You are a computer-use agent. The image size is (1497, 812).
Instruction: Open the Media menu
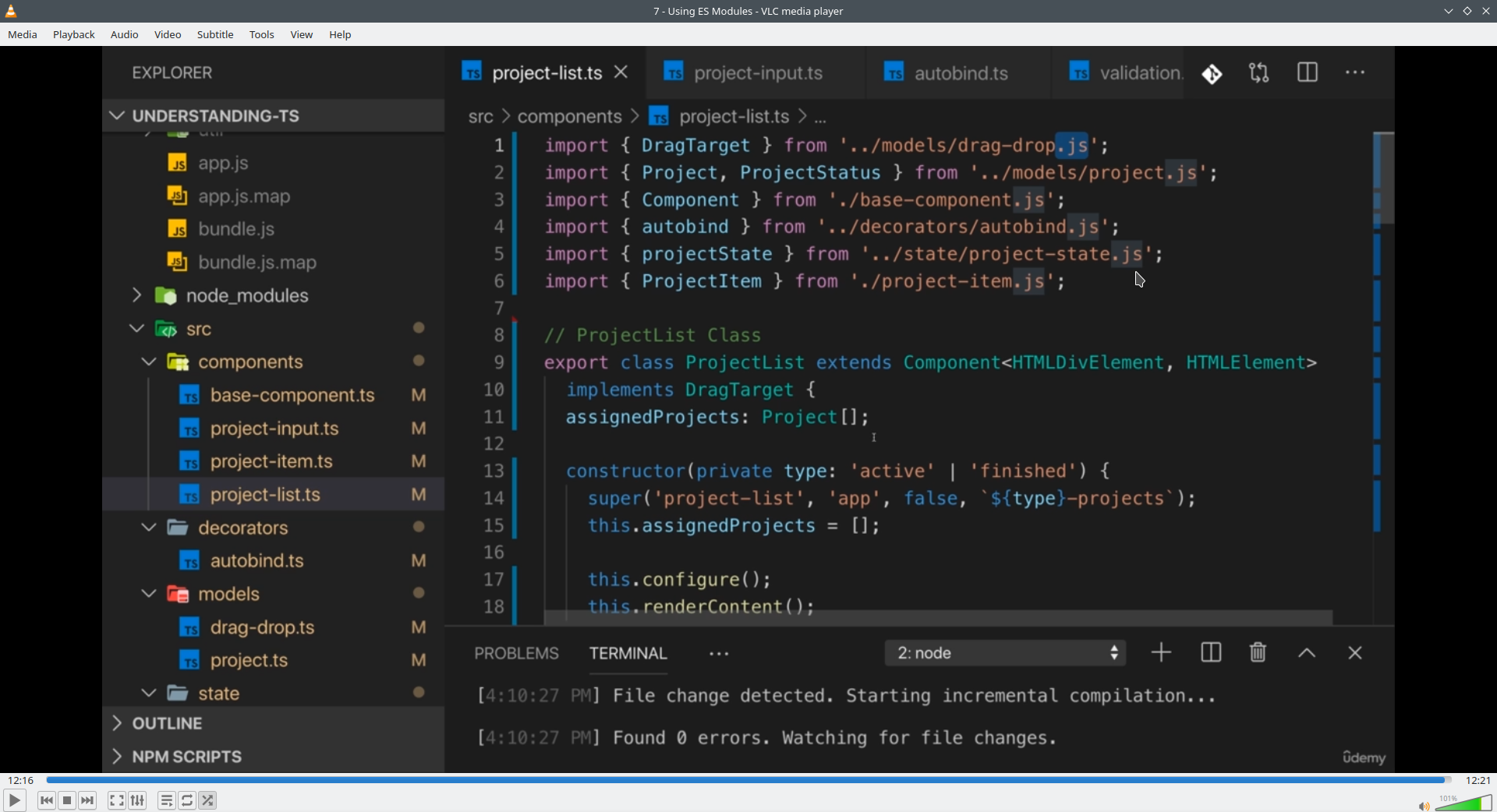pos(23,35)
